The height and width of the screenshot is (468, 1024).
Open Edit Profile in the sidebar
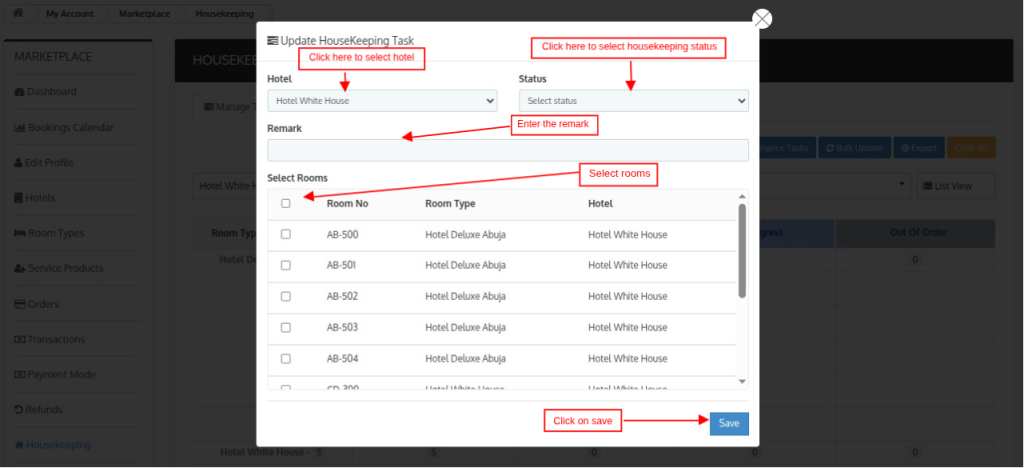coord(49,163)
